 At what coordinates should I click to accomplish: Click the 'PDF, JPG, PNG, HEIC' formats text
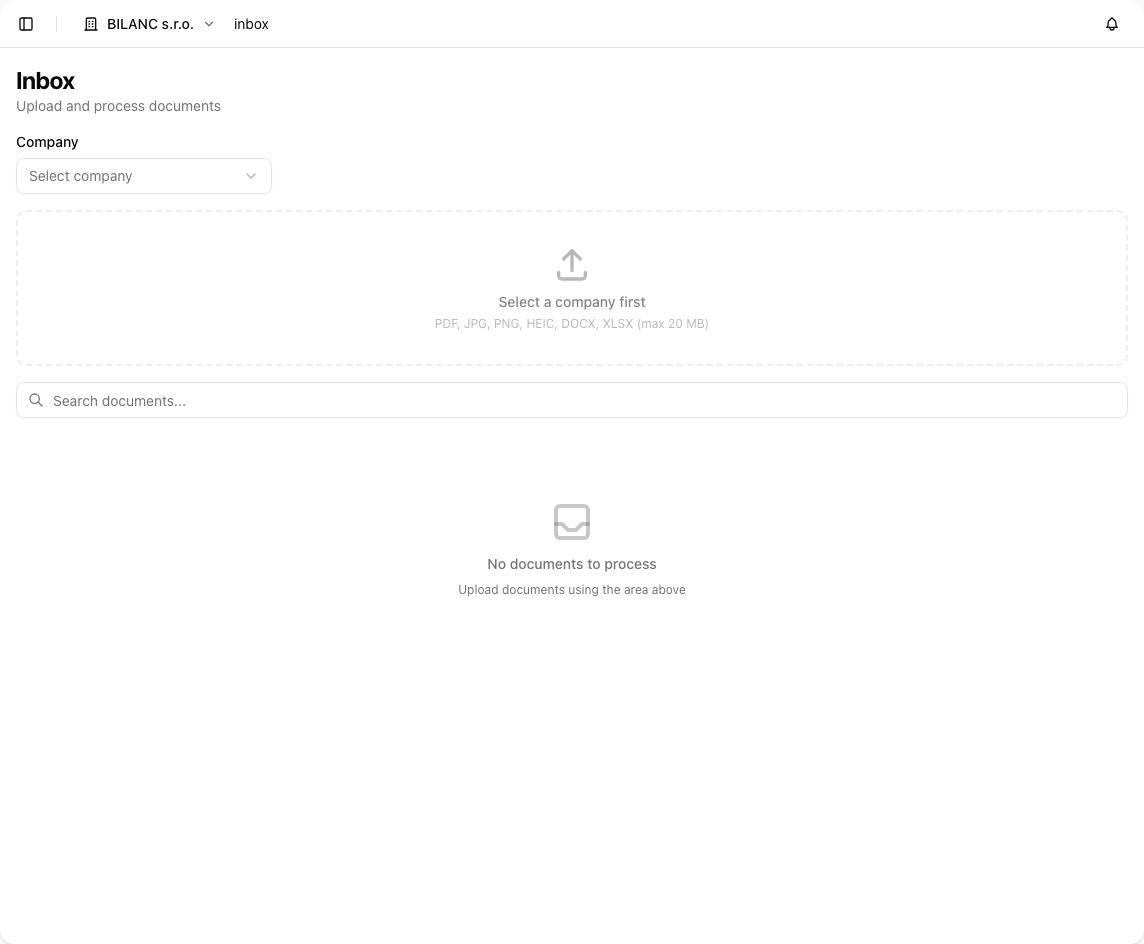pos(572,324)
